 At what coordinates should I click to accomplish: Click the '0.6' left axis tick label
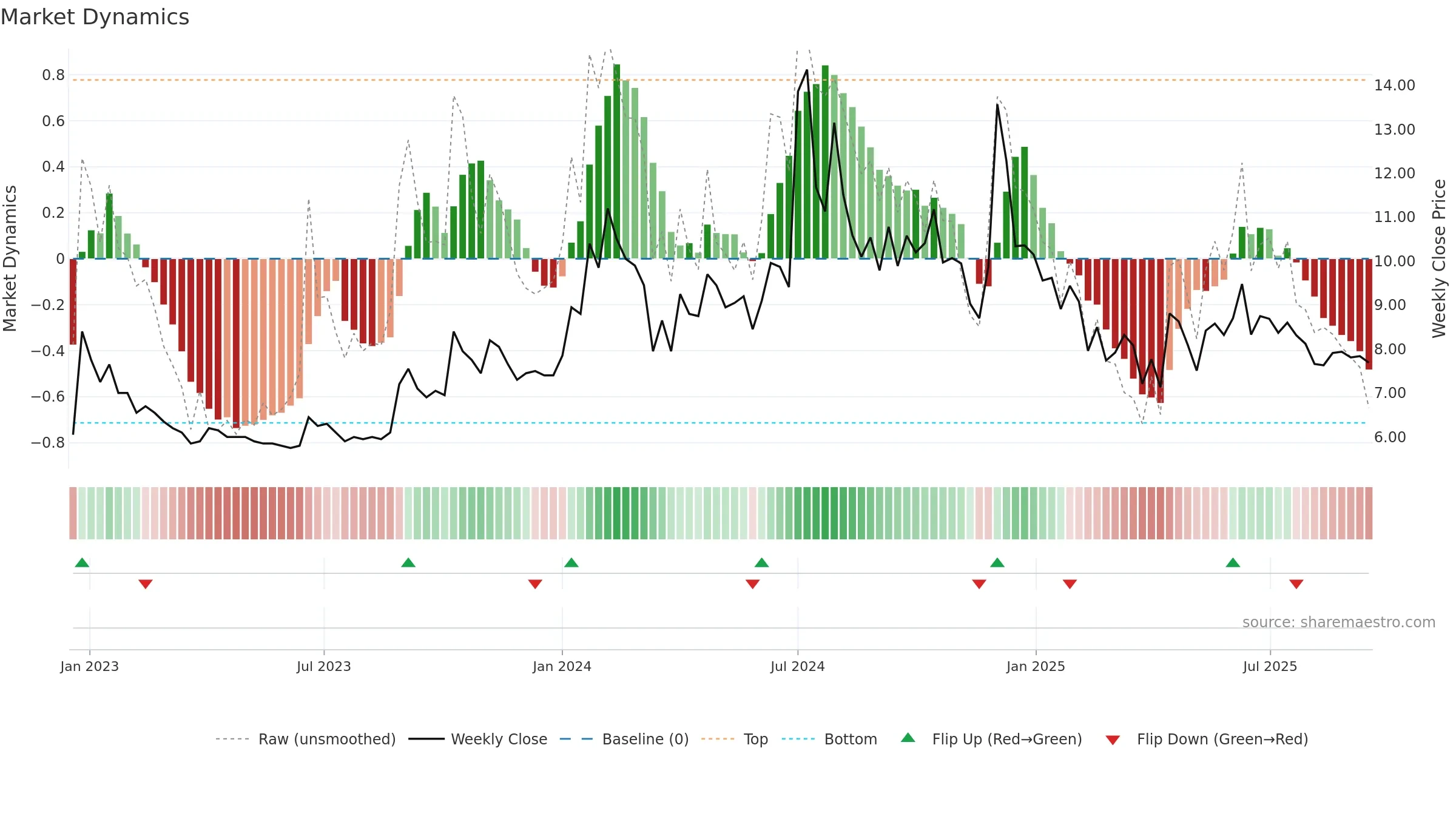pos(53,121)
